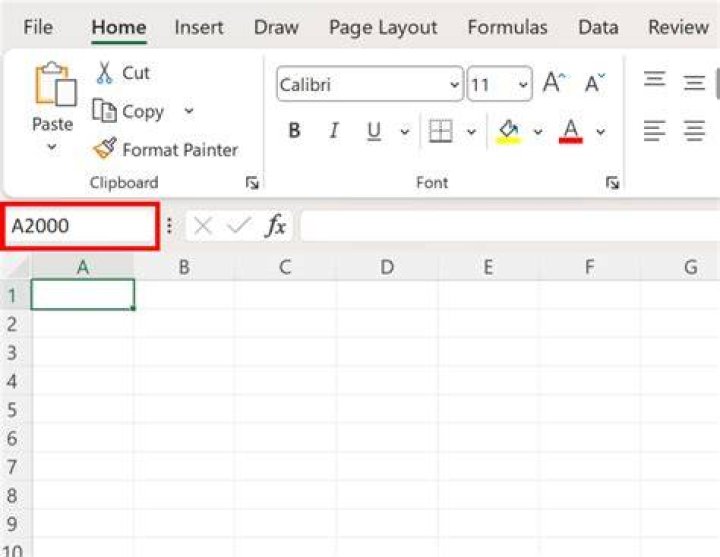Open Clipboard dialog launcher arrow

[x=252, y=183]
